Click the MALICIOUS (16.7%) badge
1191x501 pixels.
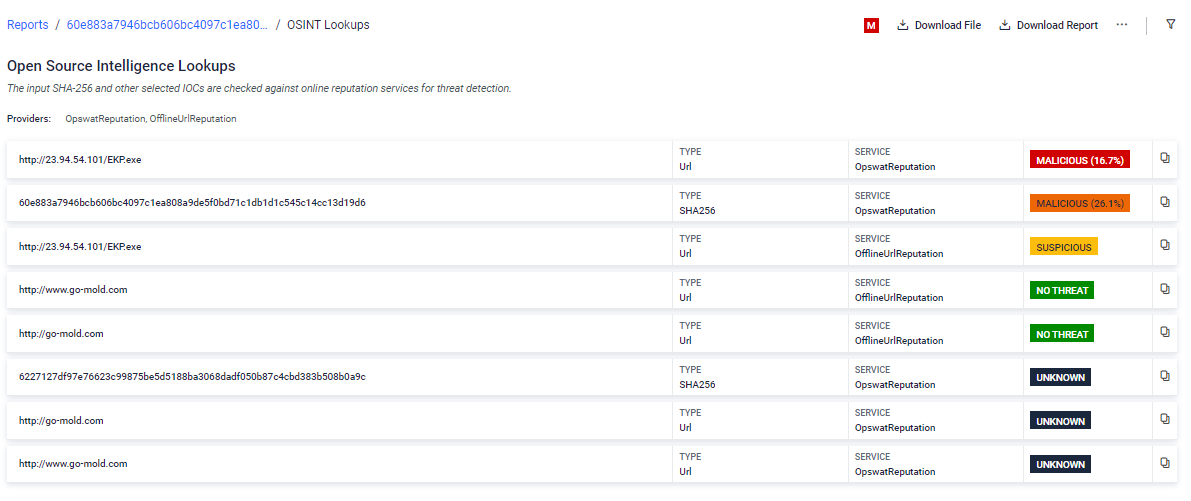1080,160
